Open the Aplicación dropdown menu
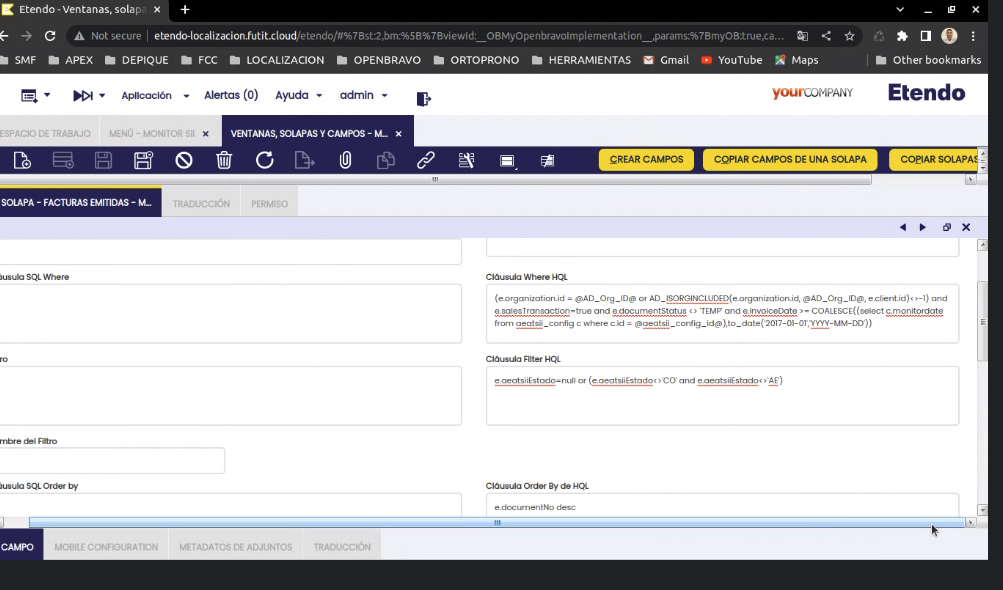1003x590 pixels. click(x=155, y=96)
